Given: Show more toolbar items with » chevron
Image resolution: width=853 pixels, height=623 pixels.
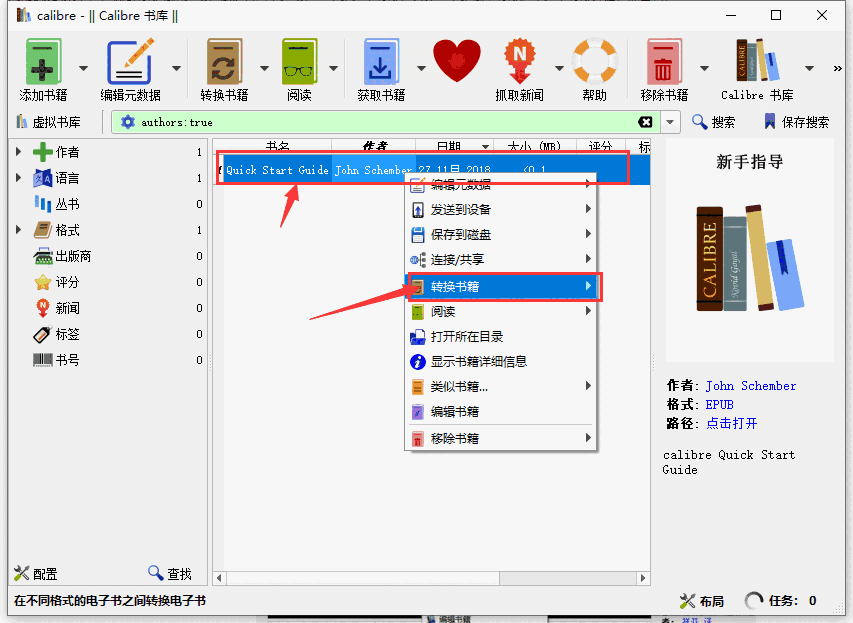Looking at the screenshot, I should click(837, 68).
